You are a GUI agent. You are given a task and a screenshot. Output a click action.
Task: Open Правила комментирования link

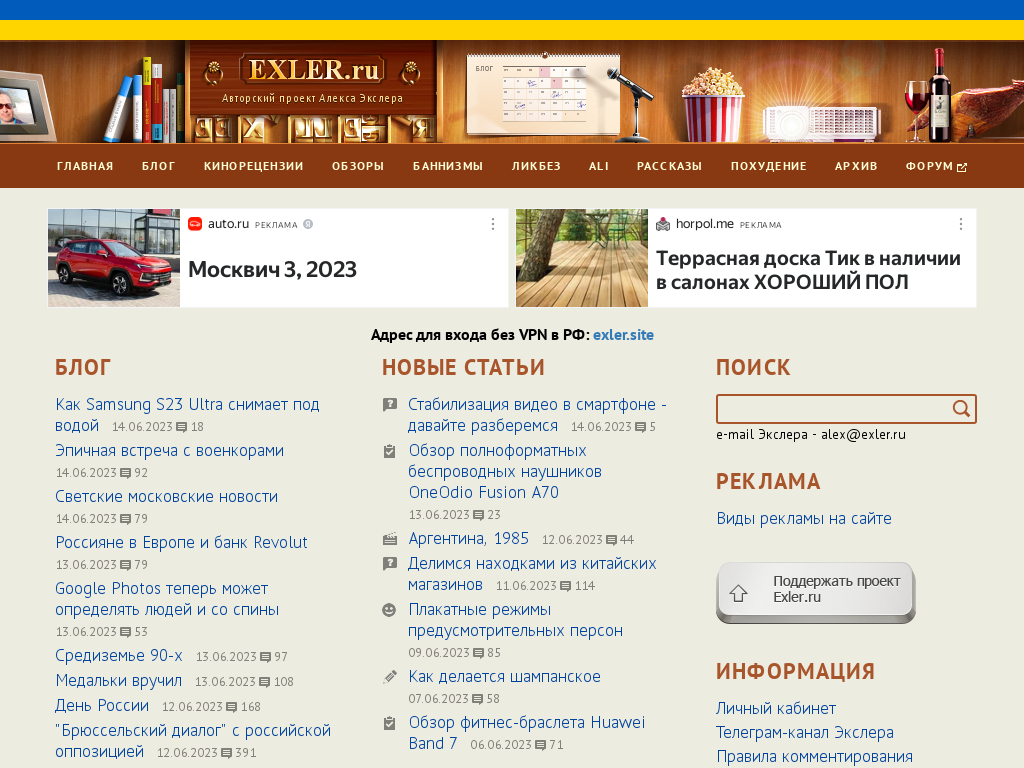click(x=814, y=757)
